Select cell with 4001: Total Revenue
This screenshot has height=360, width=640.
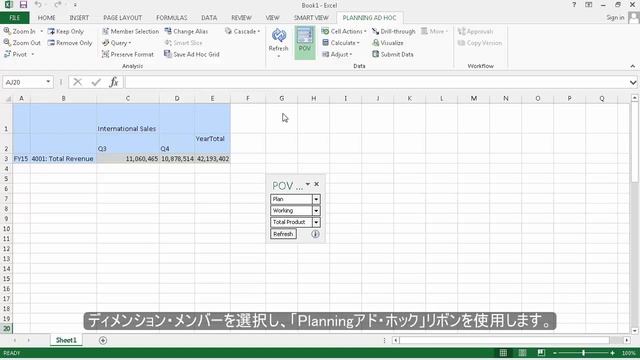pos(63,158)
